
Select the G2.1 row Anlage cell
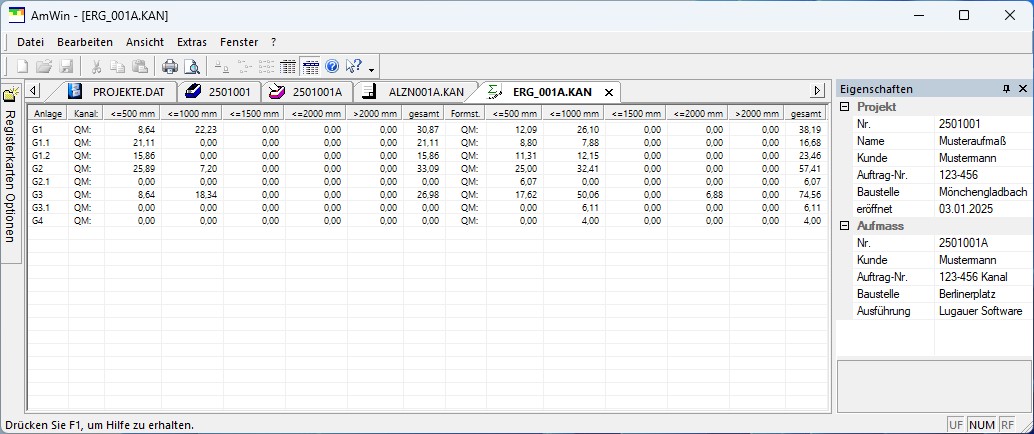(48, 181)
